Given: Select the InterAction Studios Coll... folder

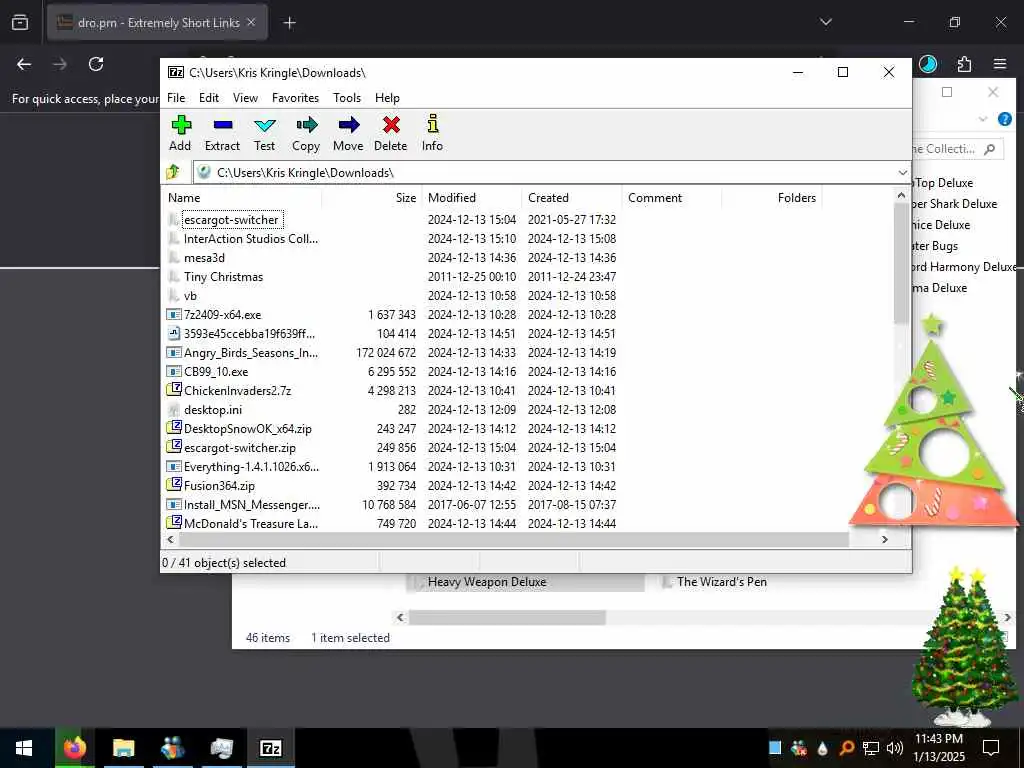Looking at the screenshot, I should pos(251,239).
